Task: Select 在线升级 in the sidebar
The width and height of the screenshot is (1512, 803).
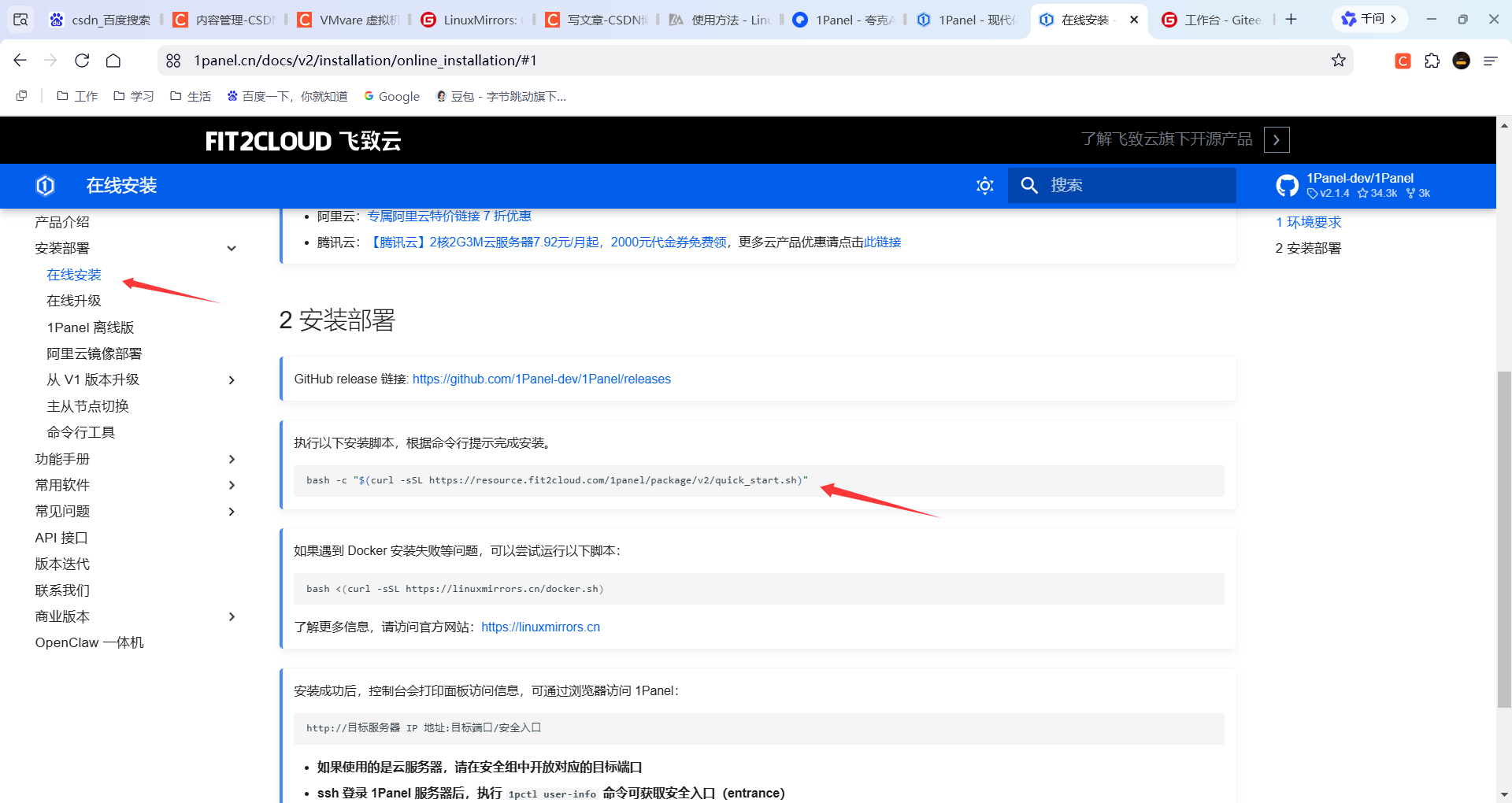Action: (x=74, y=302)
